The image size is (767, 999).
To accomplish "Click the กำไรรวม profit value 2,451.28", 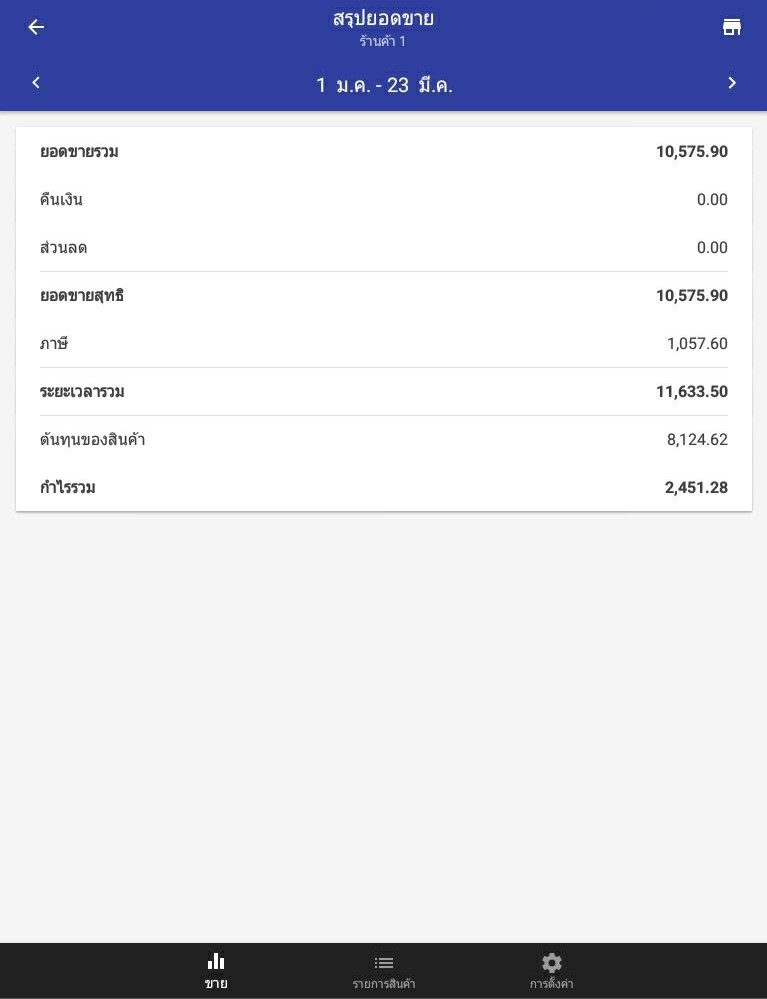I will [696, 488].
